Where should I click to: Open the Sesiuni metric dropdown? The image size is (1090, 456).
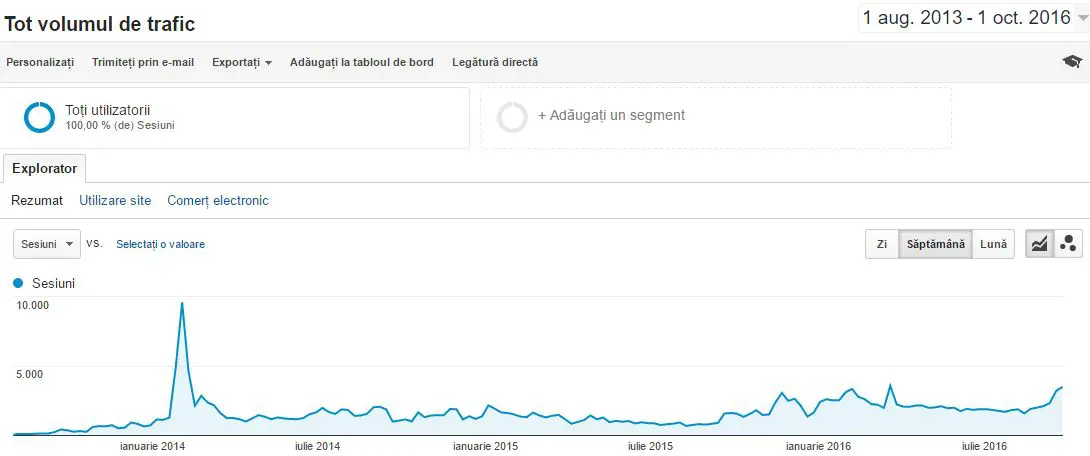47,244
